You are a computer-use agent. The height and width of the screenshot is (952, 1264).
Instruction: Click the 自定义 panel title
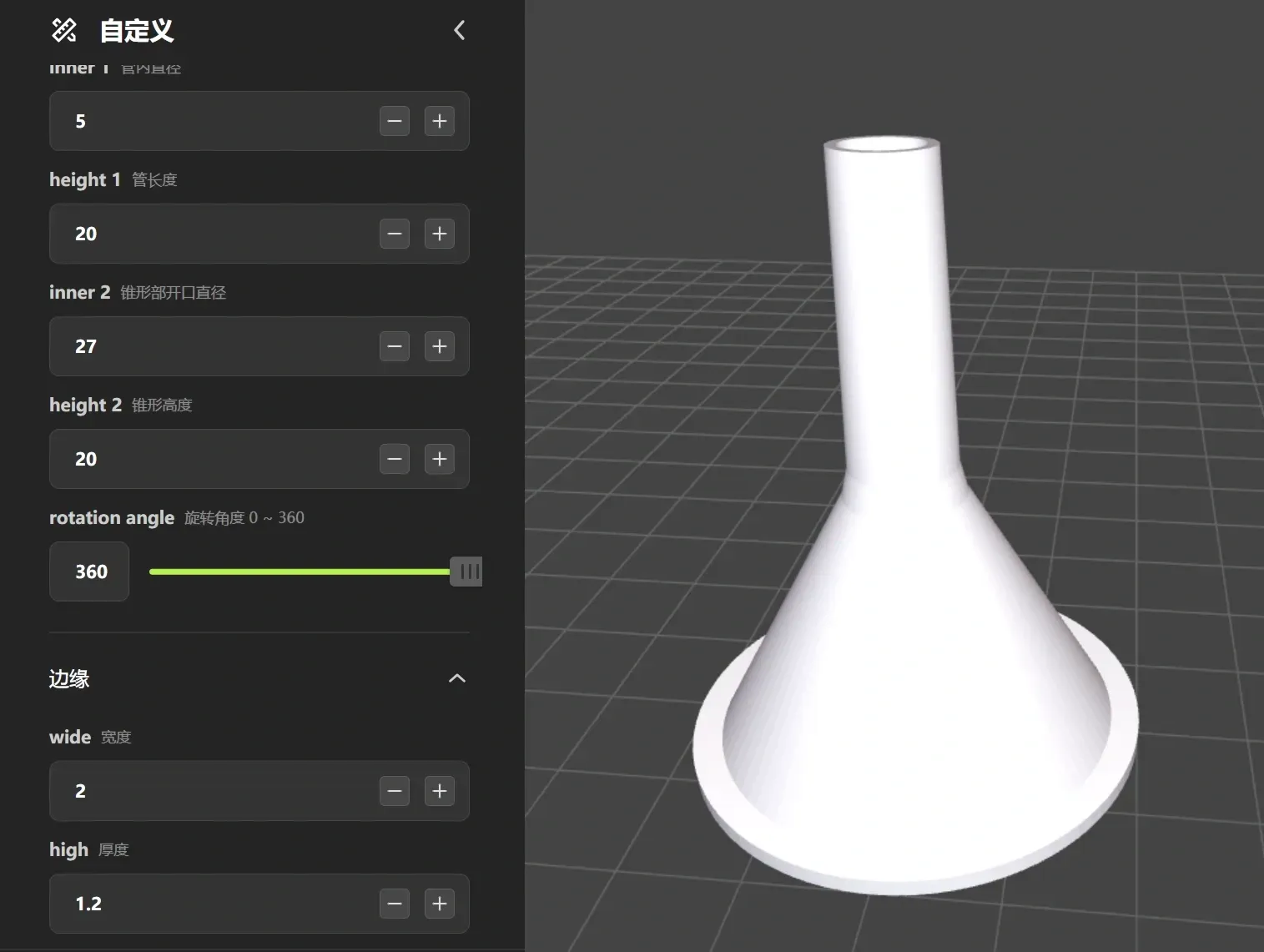coord(137,31)
